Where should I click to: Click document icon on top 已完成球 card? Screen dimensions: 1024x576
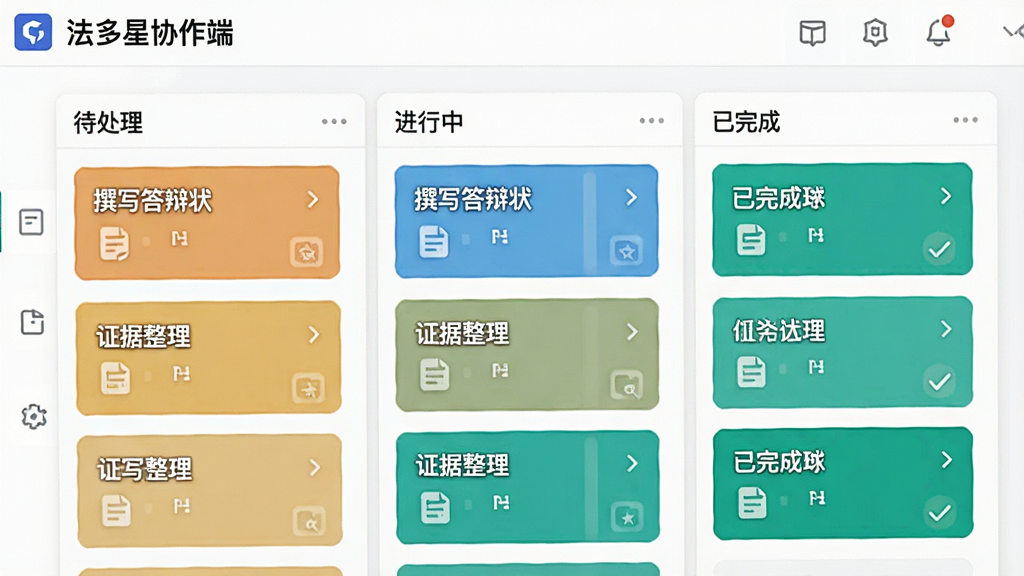click(751, 240)
